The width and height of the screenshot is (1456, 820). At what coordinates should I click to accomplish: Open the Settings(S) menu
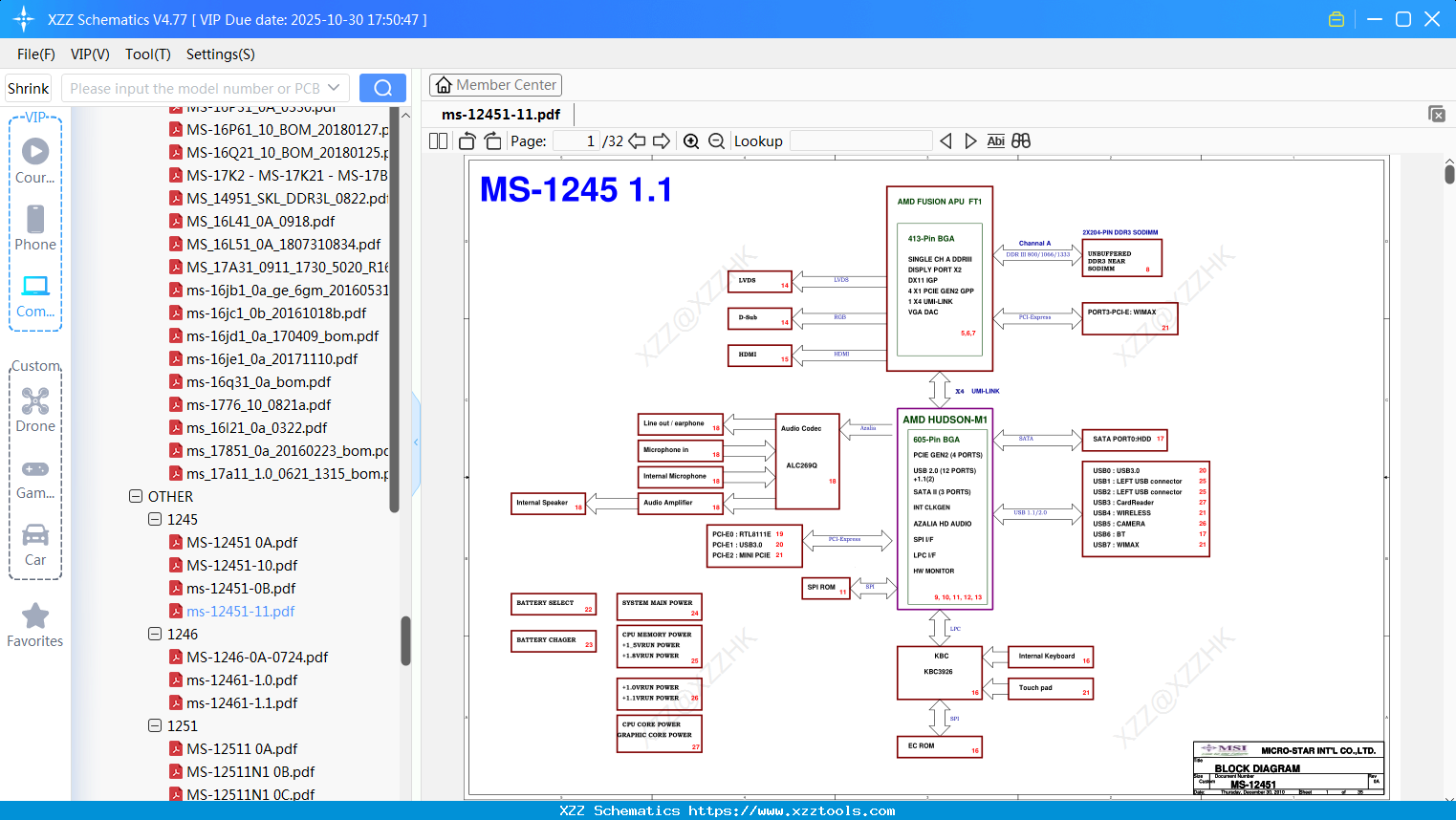pos(221,54)
